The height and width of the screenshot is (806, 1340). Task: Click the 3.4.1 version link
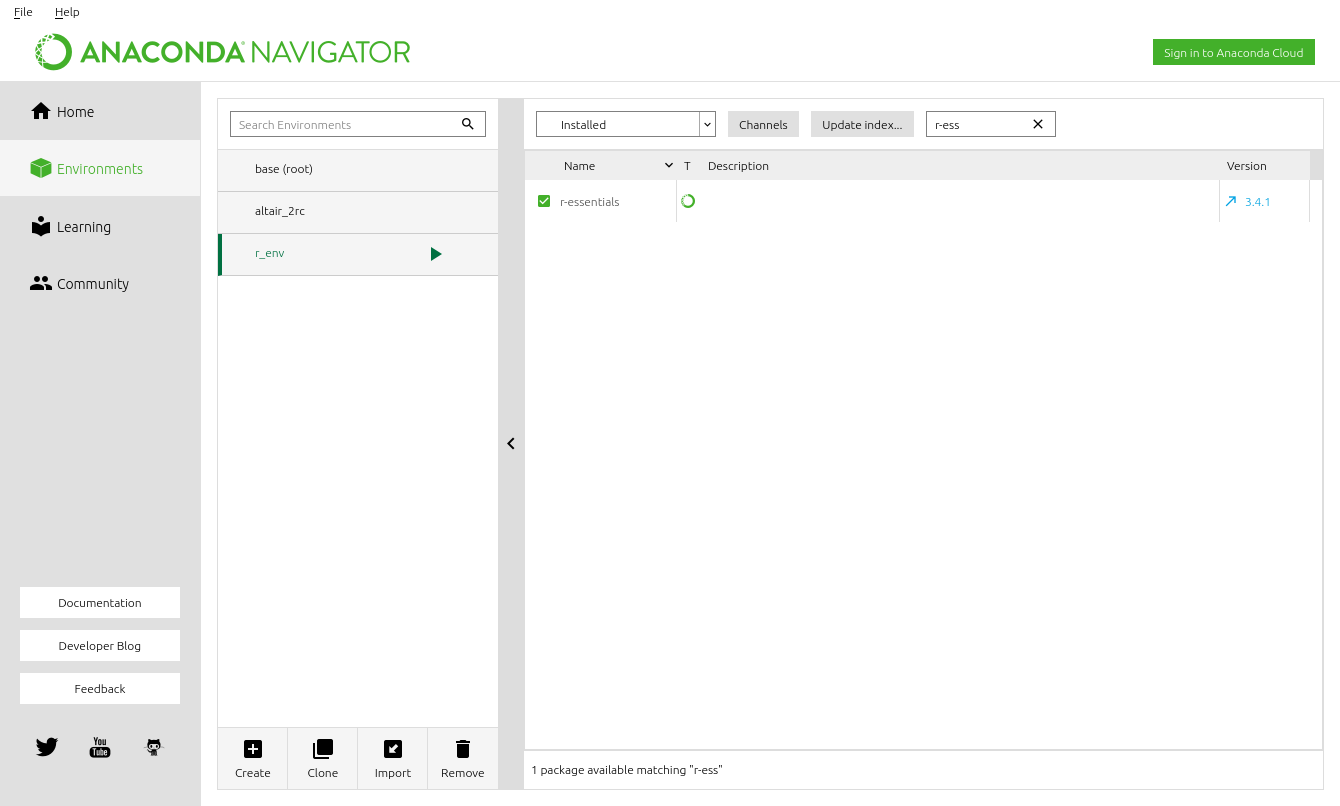click(x=1258, y=202)
